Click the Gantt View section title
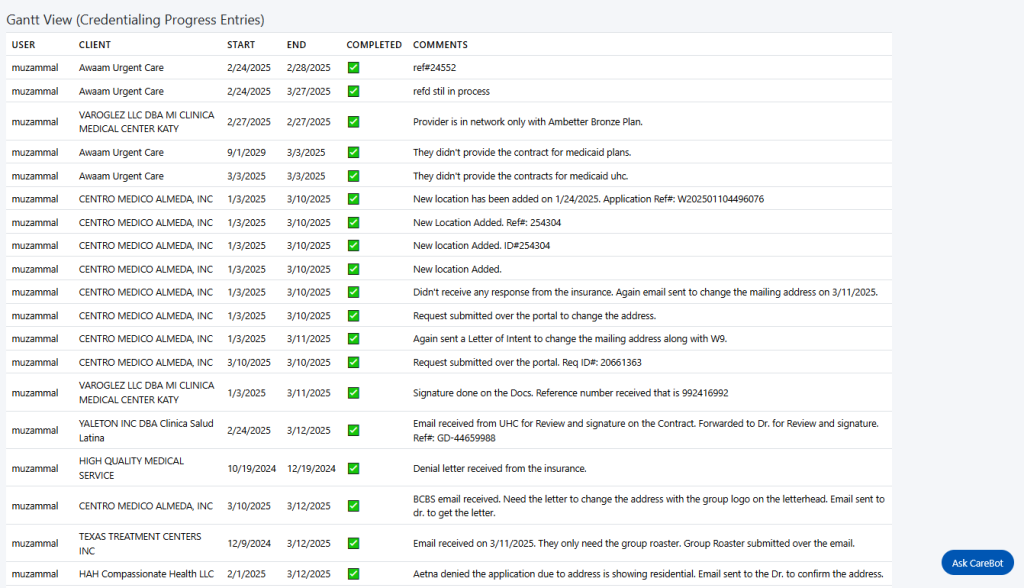 135,20
